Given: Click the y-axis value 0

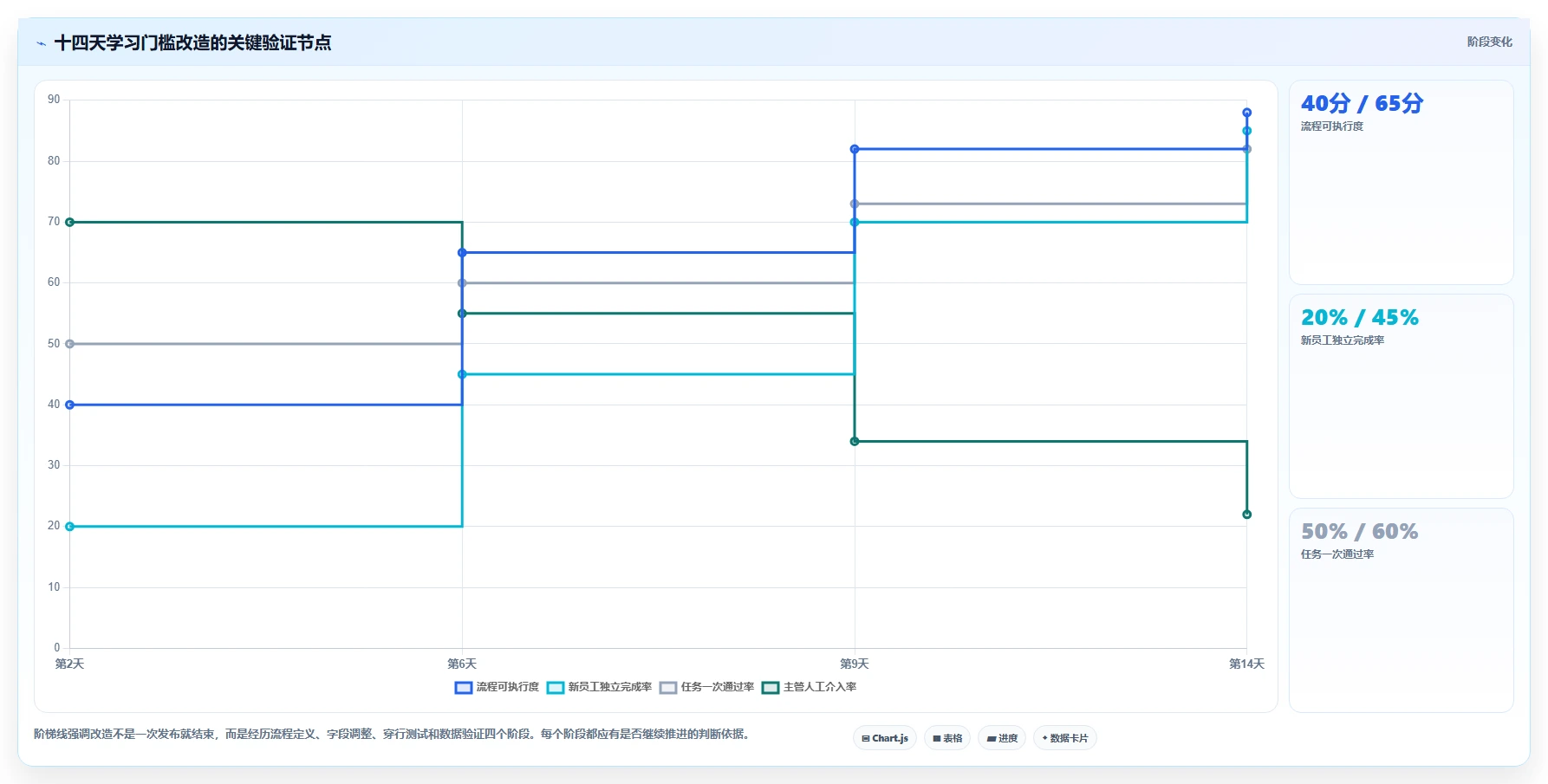Looking at the screenshot, I should (57, 648).
